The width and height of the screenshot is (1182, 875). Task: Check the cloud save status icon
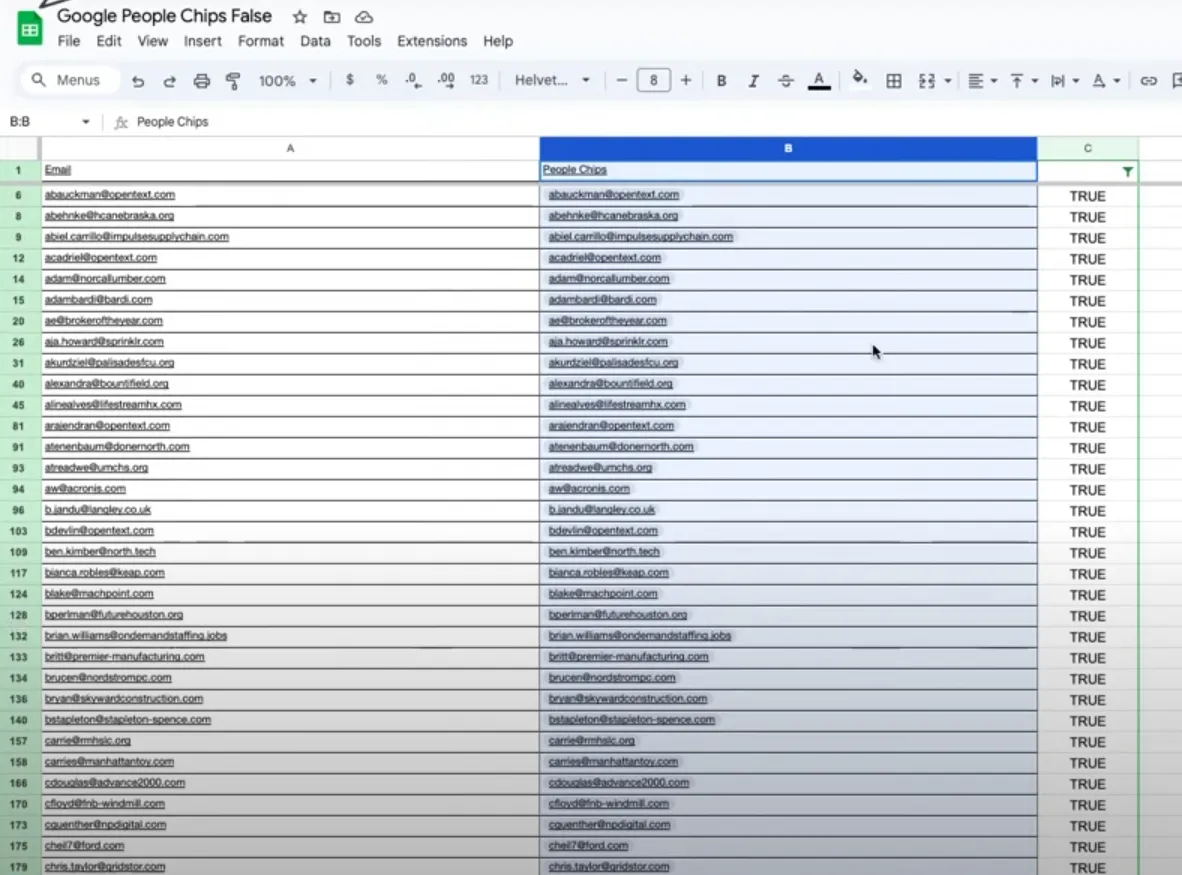[364, 17]
